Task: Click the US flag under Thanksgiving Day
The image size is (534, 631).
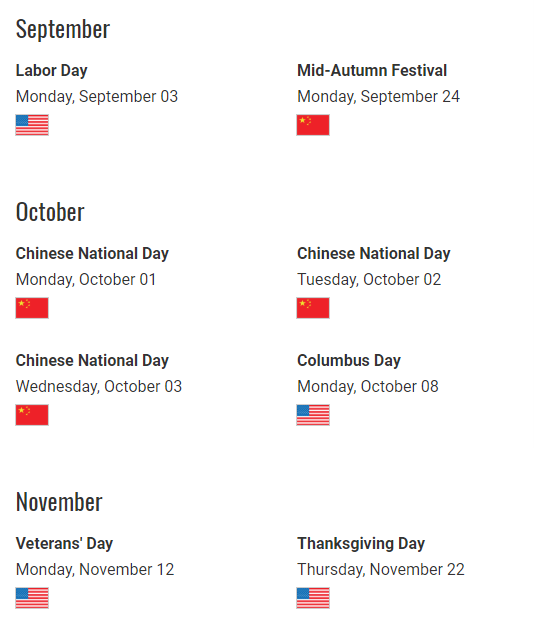Action: [313, 598]
